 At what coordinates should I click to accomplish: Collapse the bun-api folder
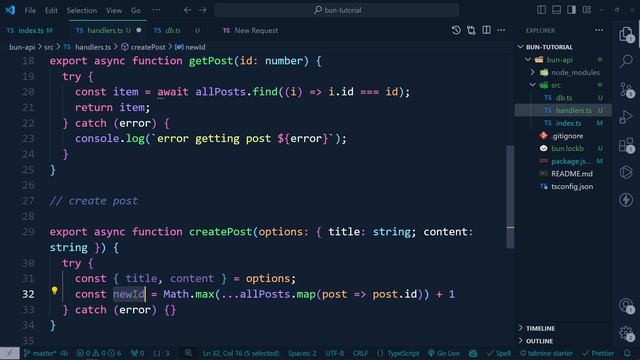click(528, 60)
